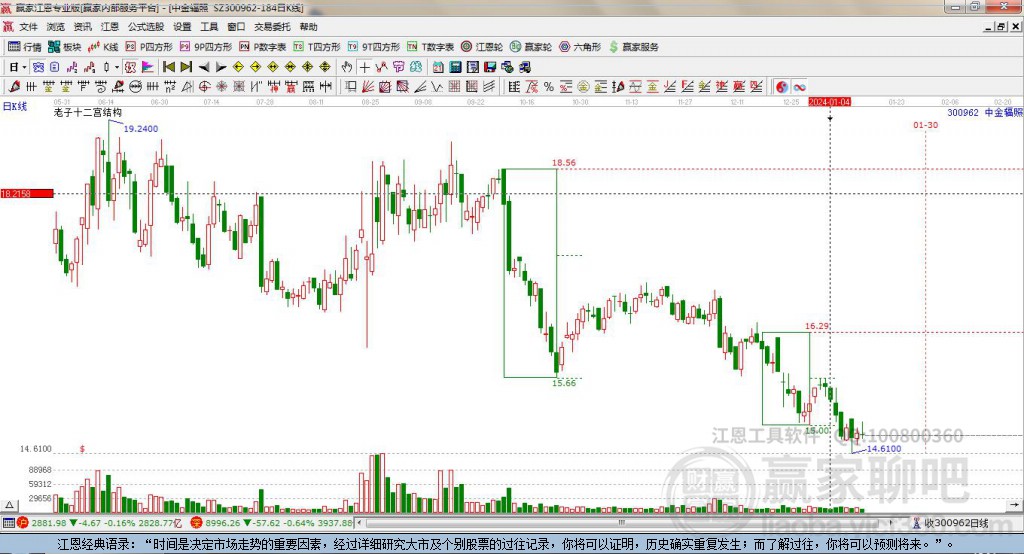Click the 沪 index indicator icon
This screenshot has width=1024, height=554.
tap(23, 523)
